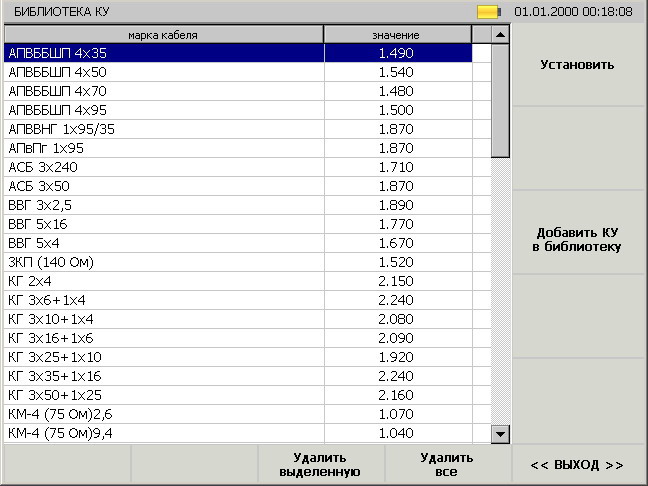Viewport: 648px width, 486px height.
Task: Click the scrollbar down arrow
Action: [x=500, y=434]
